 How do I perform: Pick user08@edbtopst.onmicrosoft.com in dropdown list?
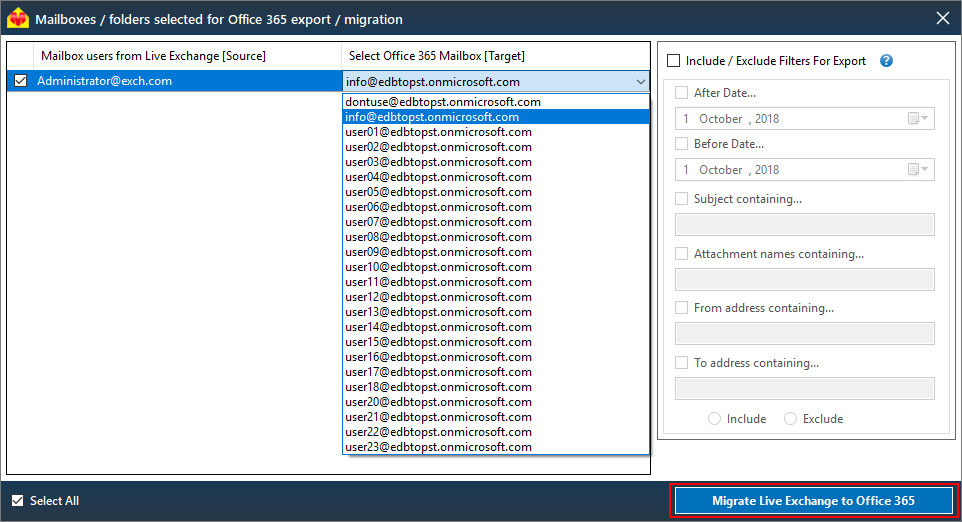tap(496, 237)
